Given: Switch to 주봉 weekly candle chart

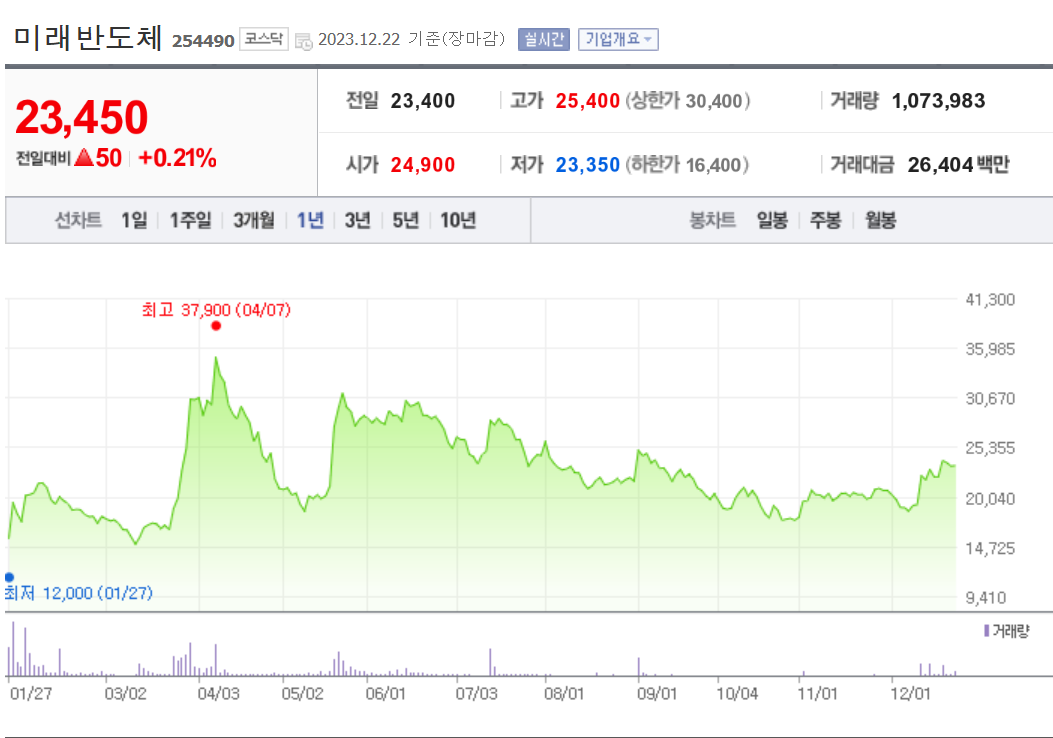Looking at the screenshot, I should (825, 220).
